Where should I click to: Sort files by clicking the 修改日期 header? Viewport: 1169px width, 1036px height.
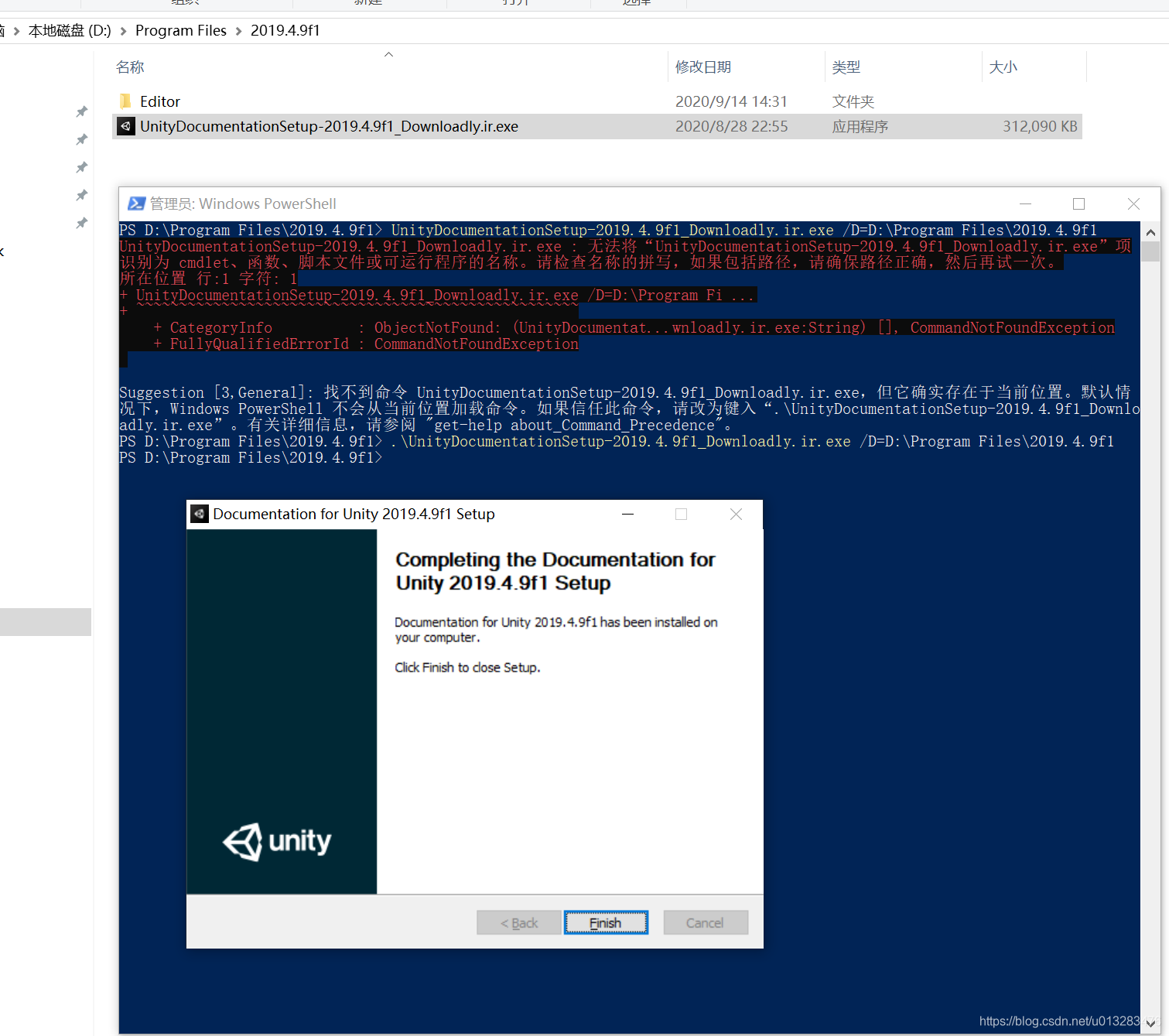pyautogui.click(x=702, y=67)
